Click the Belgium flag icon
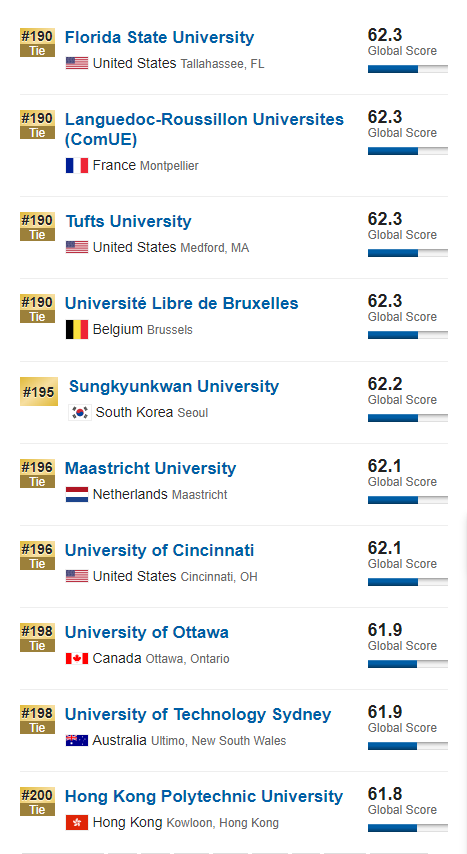 click(x=77, y=330)
